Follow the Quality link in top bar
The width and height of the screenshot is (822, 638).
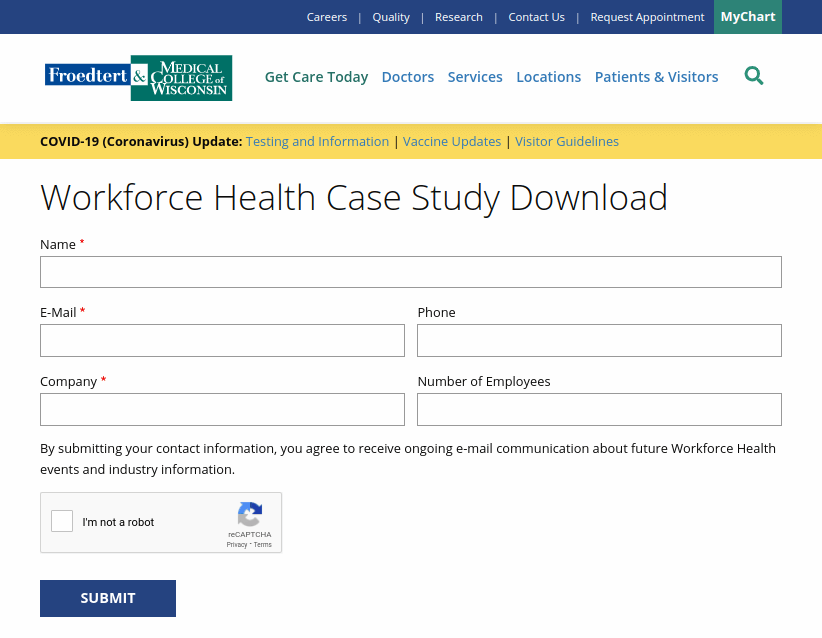[391, 17]
